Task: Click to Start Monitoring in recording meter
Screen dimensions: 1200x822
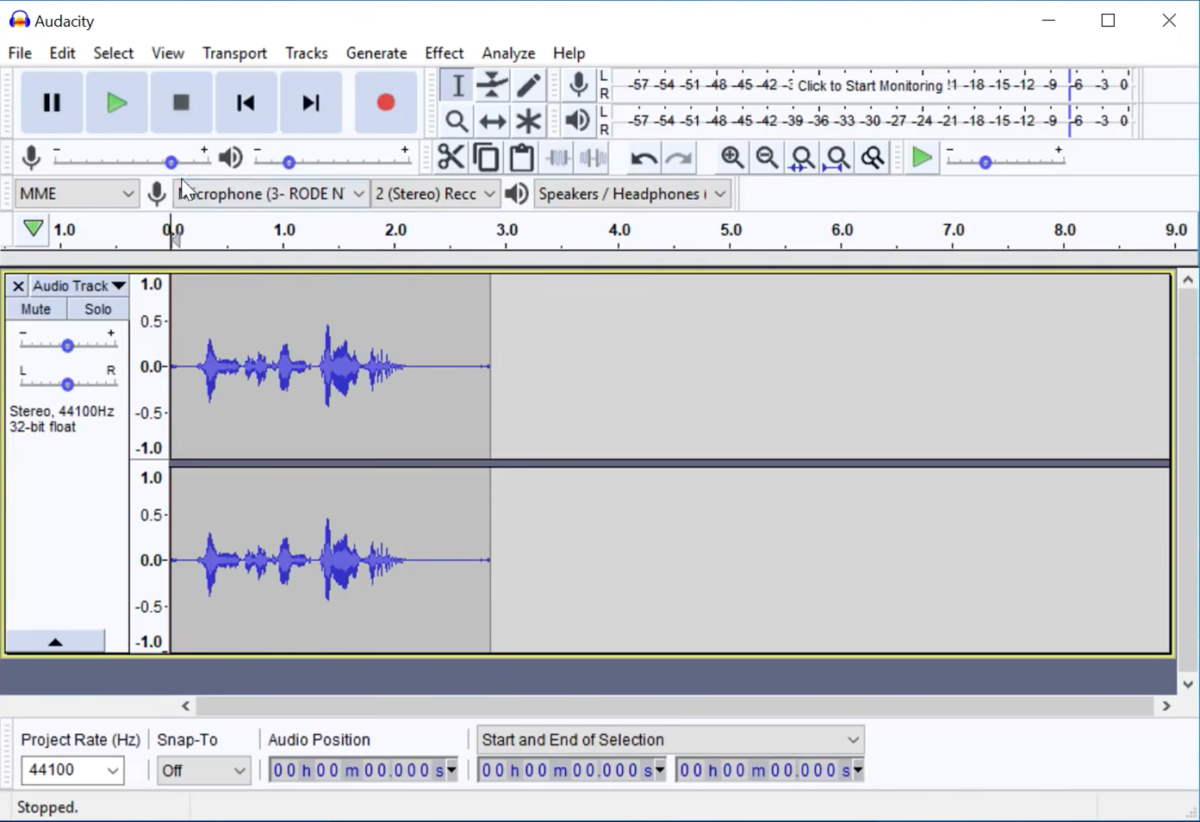Action: point(870,86)
